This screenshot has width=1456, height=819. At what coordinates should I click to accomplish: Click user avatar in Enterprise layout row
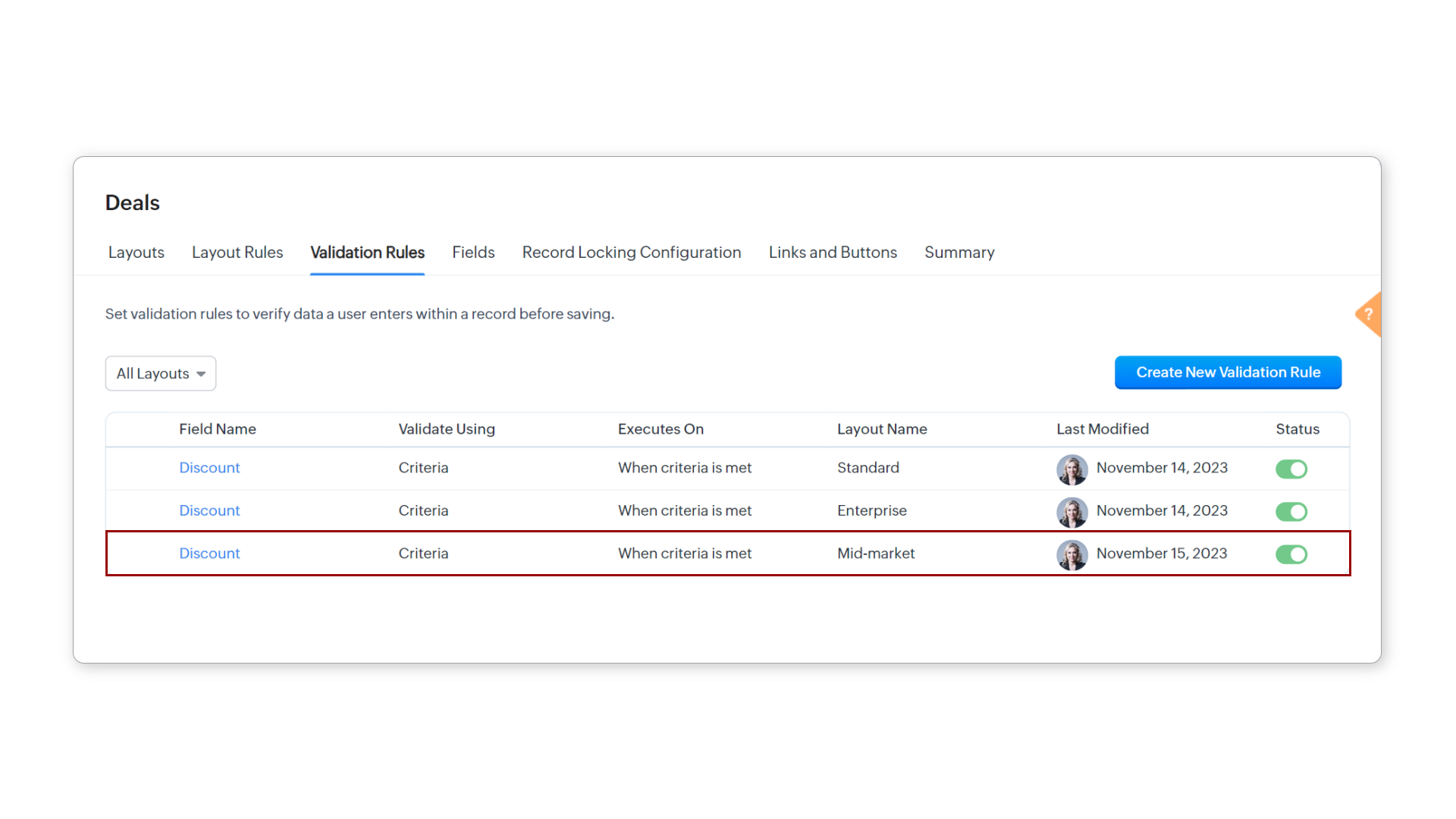1072,512
